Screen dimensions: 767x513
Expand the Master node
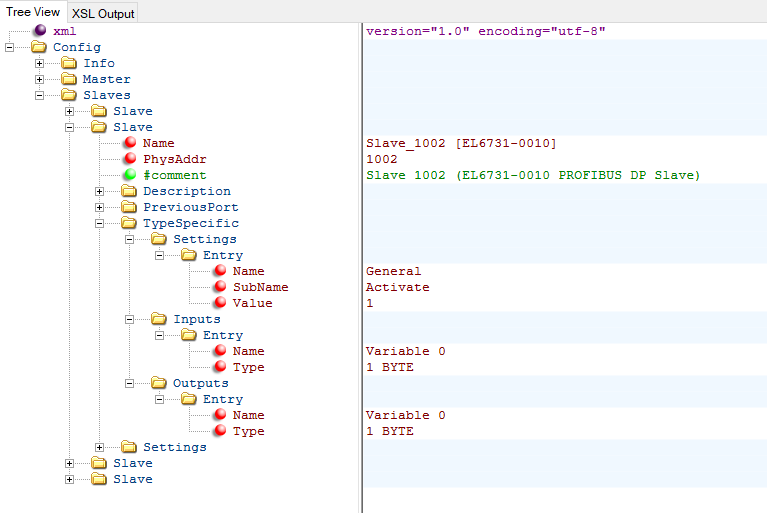coord(40,79)
